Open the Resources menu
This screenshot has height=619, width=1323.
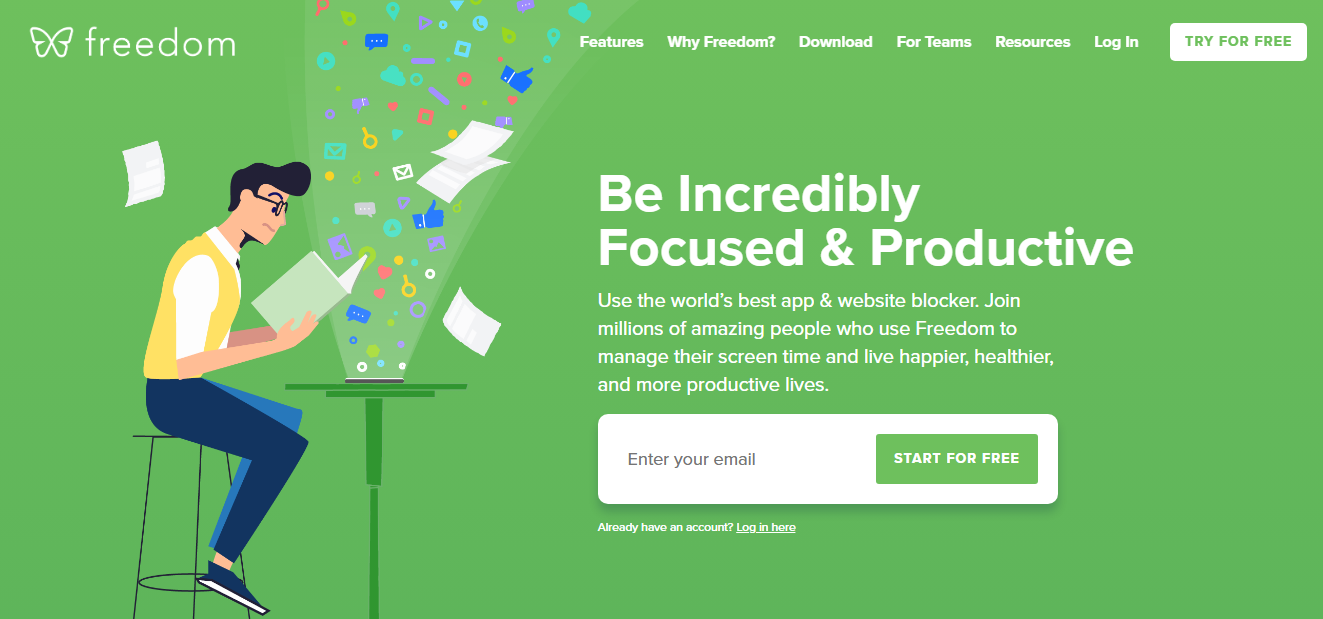point(1032,42)
